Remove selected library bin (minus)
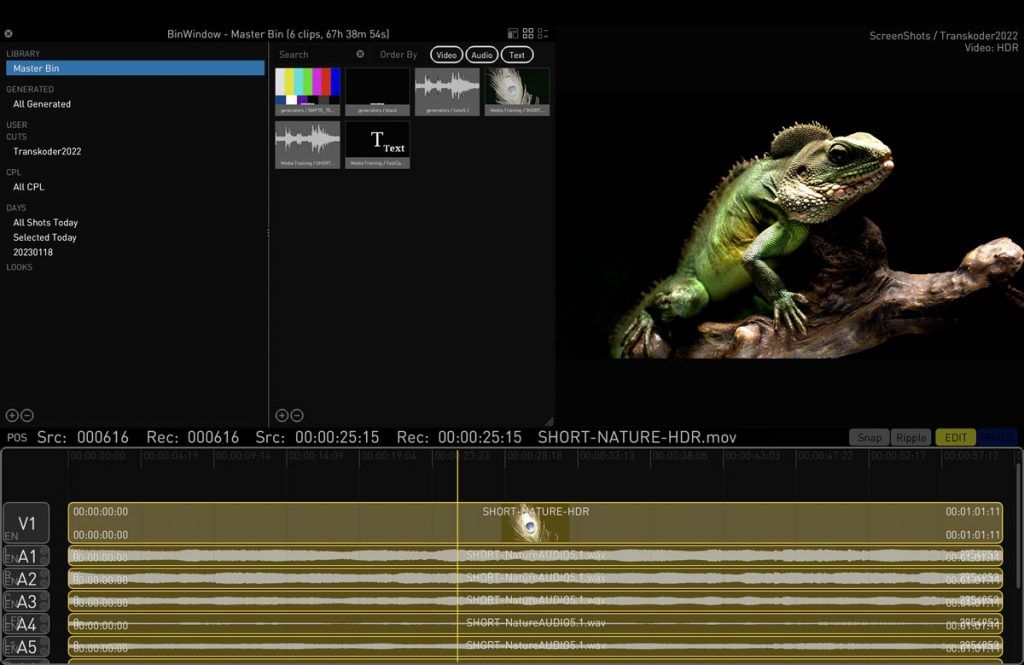 click(x=27, y=415)
